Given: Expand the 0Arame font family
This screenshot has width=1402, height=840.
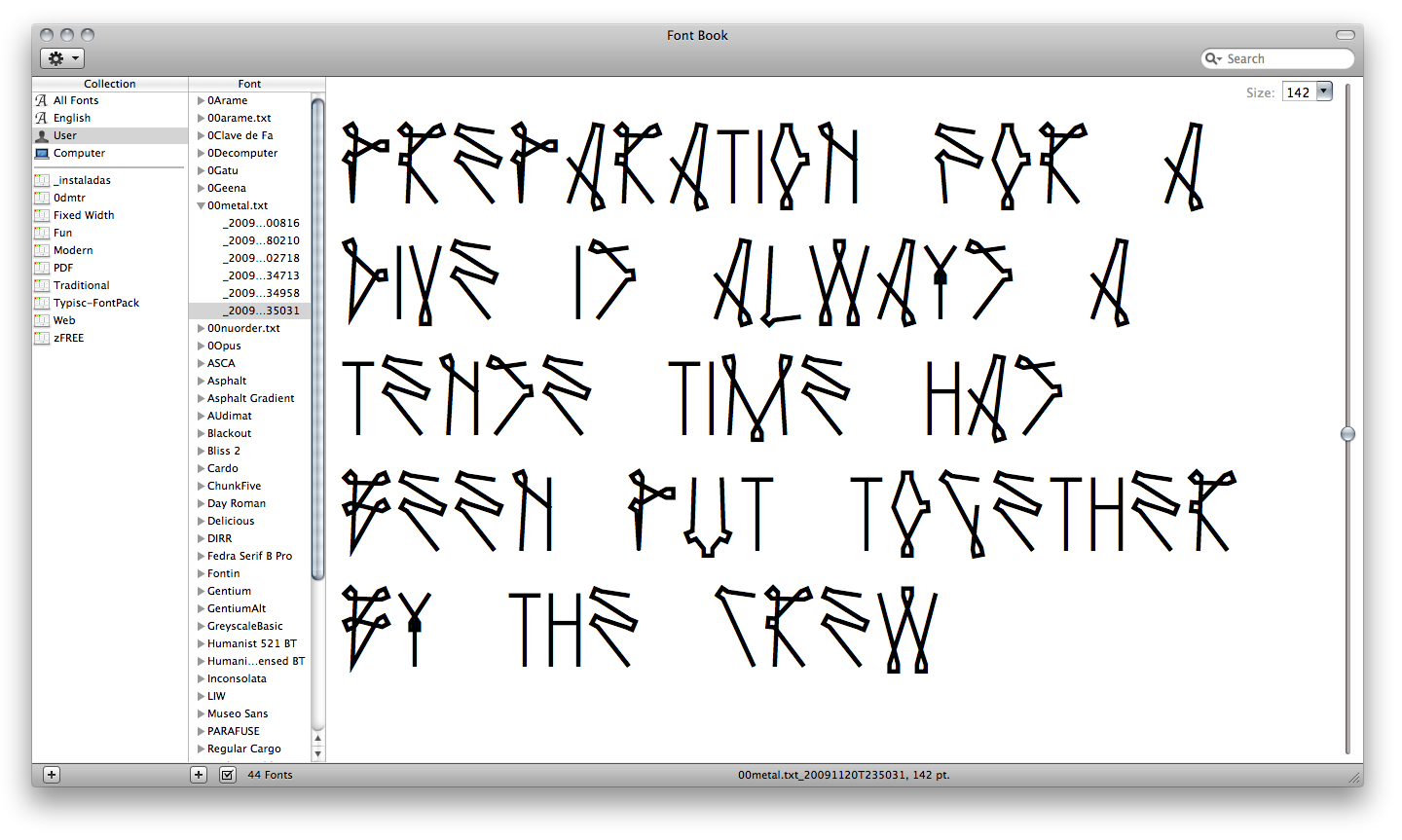Looking at the screenshot, I should [202, 100].
